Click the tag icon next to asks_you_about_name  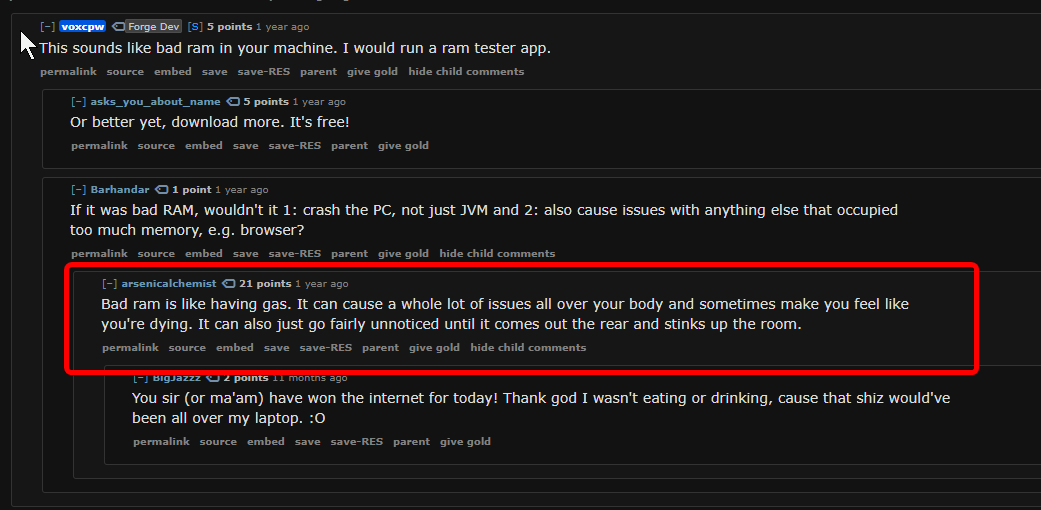tap(233, 102)
